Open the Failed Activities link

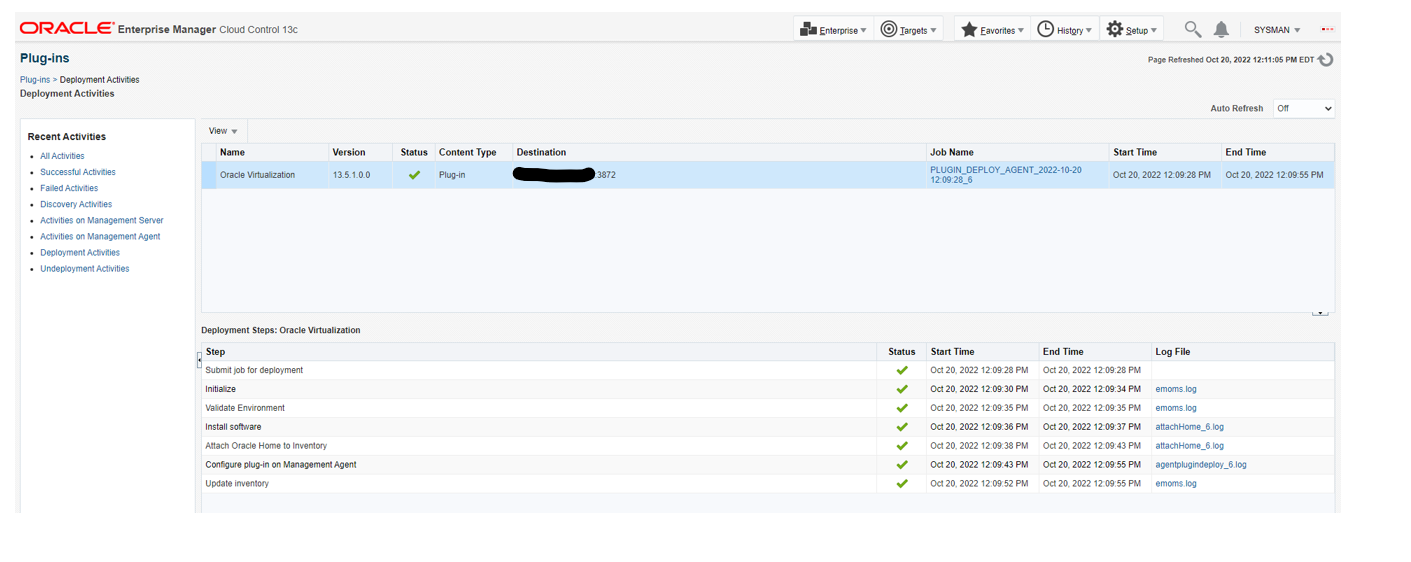click(x=69, y=188)
